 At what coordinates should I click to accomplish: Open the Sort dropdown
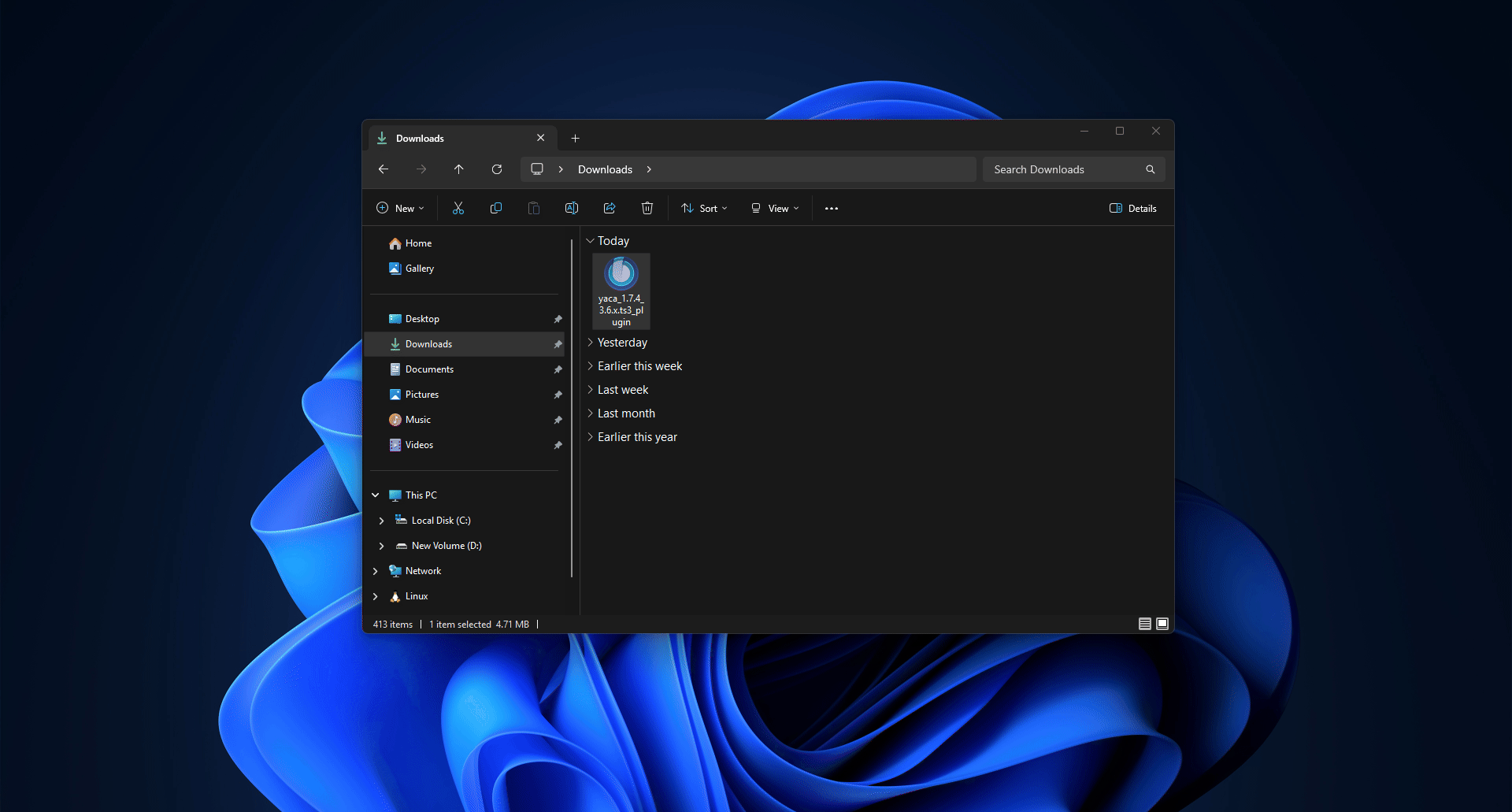pyautogui.click(x=703, y=207)
